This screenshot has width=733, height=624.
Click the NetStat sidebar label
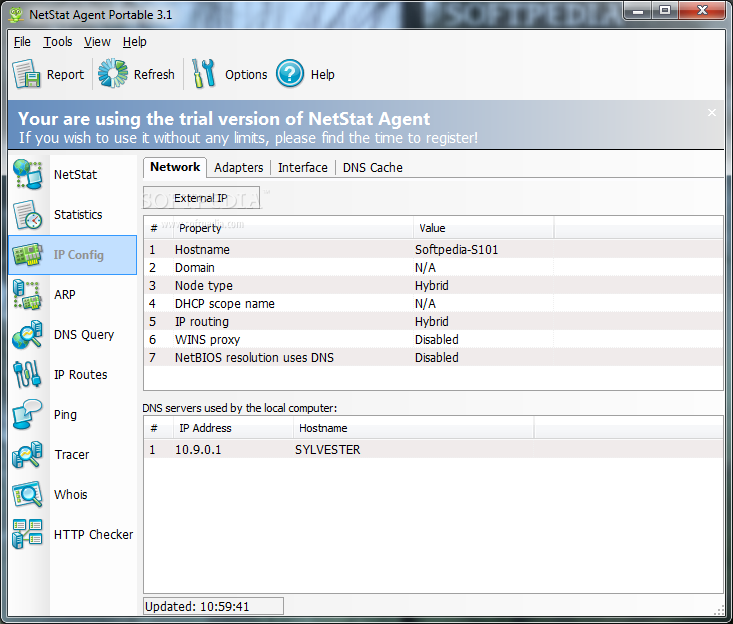tap(75, 174)
